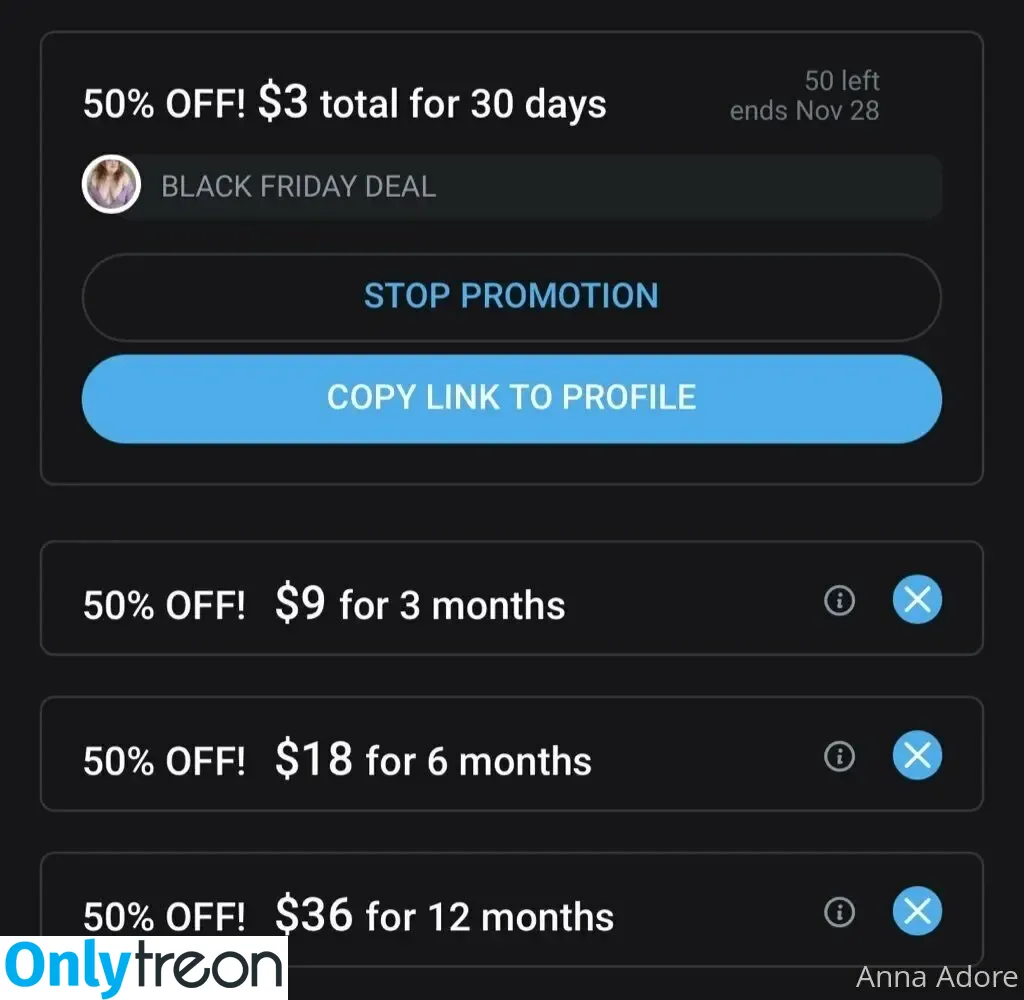The height and width of the screenshot is (1000, 1024).
Task: Click the "$3 total for 30 days" headline
Action: tap(432, 103)
